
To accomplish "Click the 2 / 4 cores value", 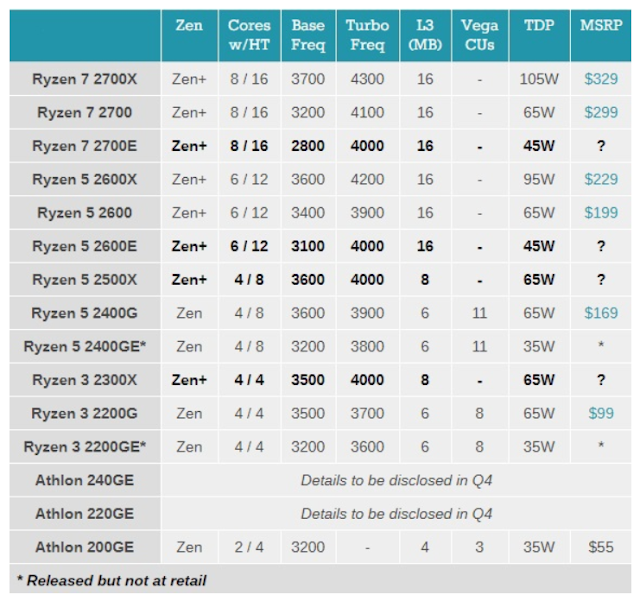I will coord(249,547).
